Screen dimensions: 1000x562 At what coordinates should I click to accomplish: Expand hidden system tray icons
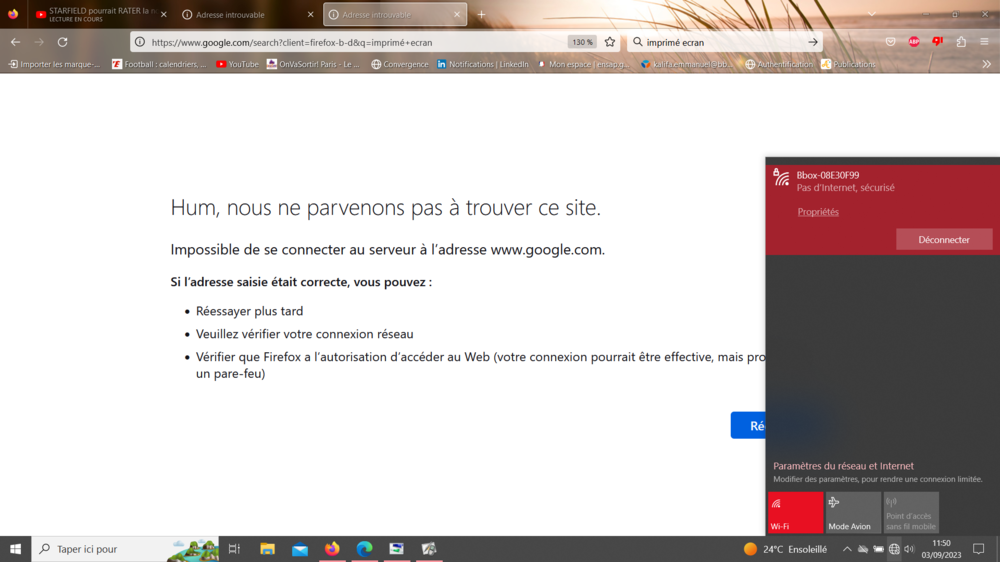847,549
